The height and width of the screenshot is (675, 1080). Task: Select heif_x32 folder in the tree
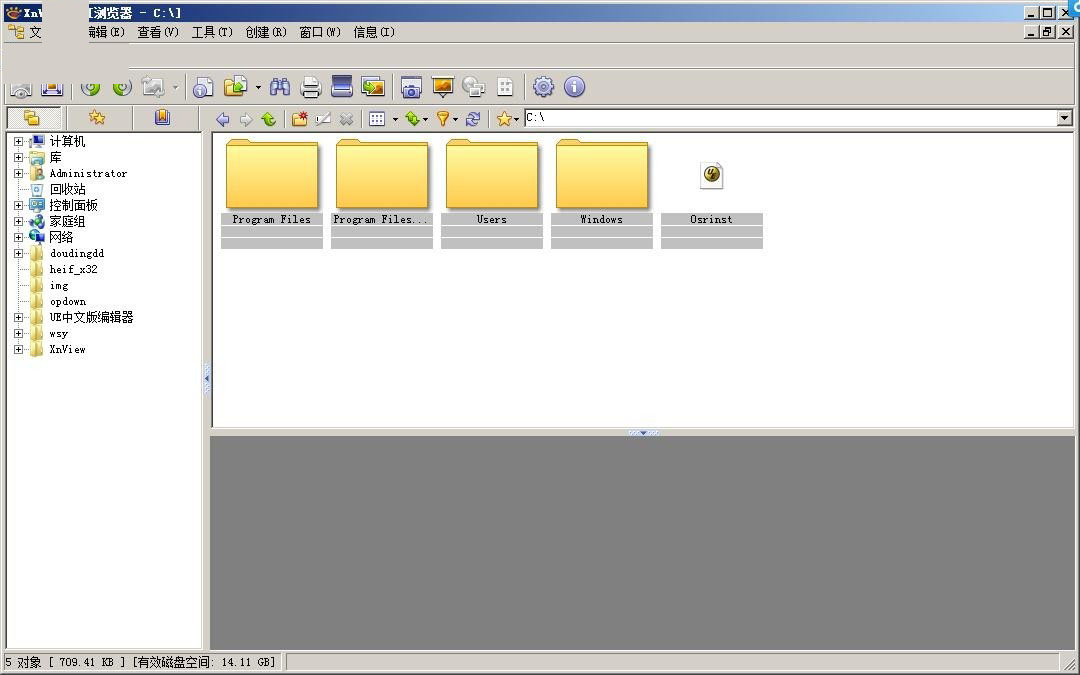point(74,269)
